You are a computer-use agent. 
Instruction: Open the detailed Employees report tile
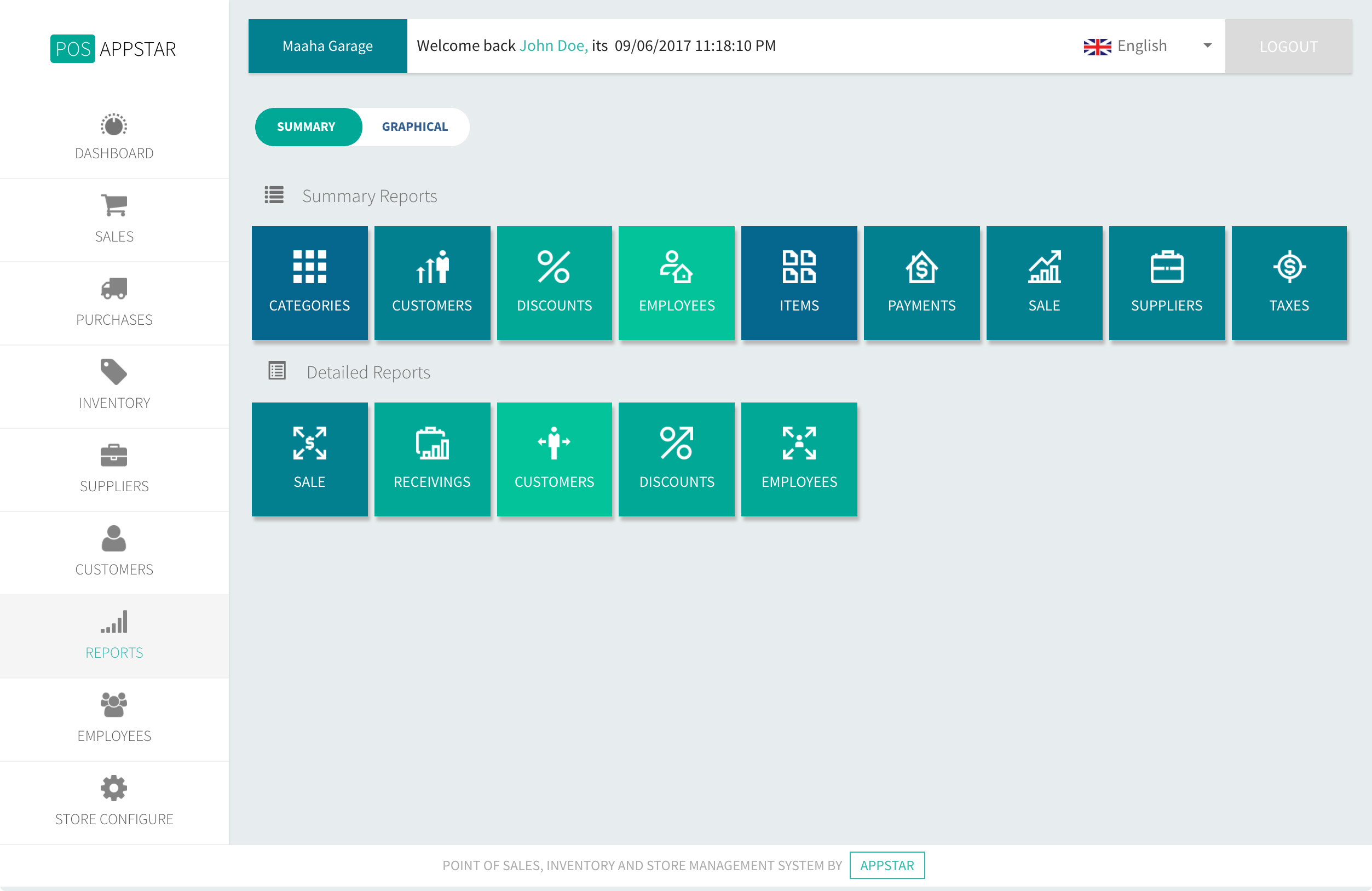click(799, 459)
